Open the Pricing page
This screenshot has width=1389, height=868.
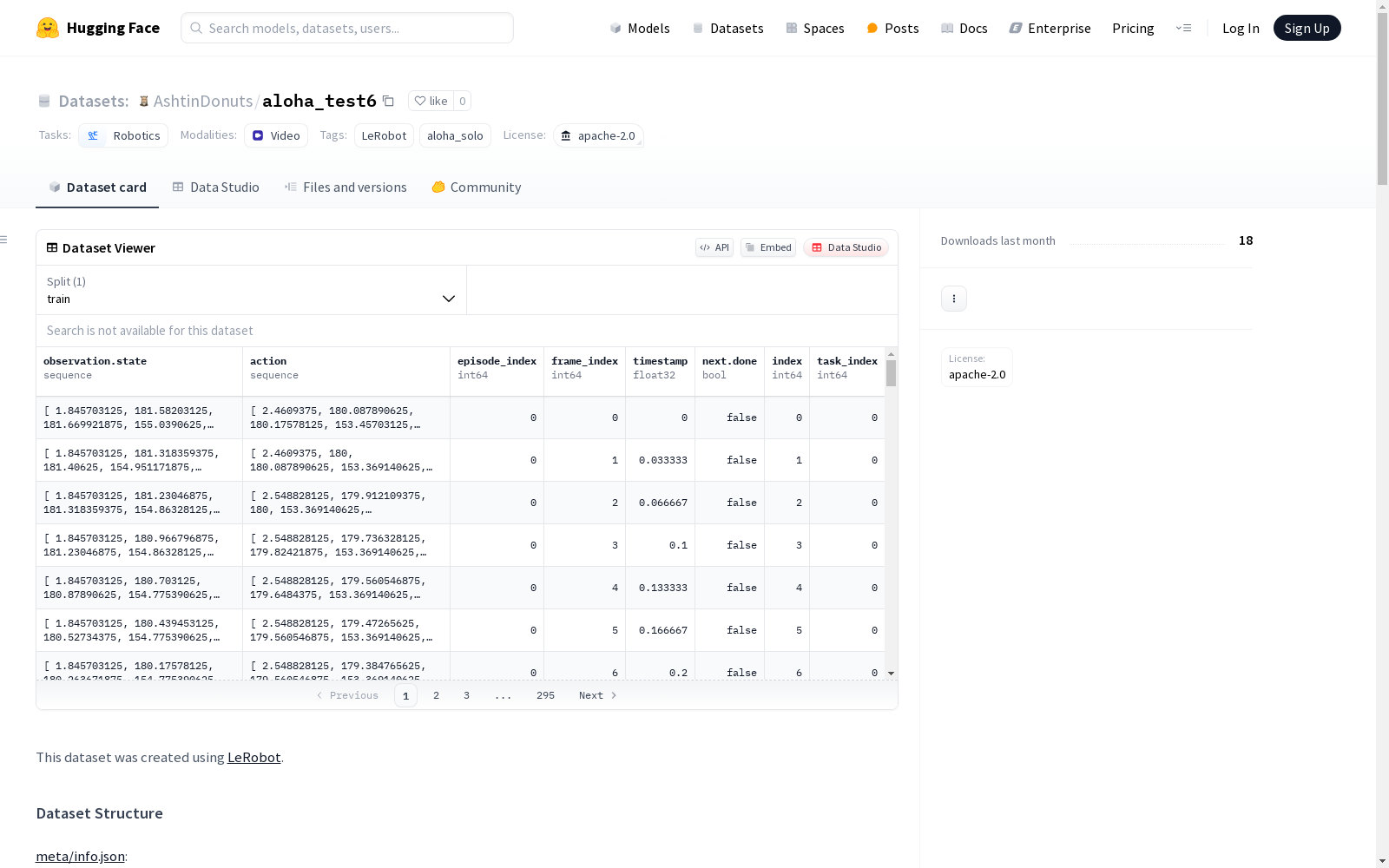coord(1133,28)
